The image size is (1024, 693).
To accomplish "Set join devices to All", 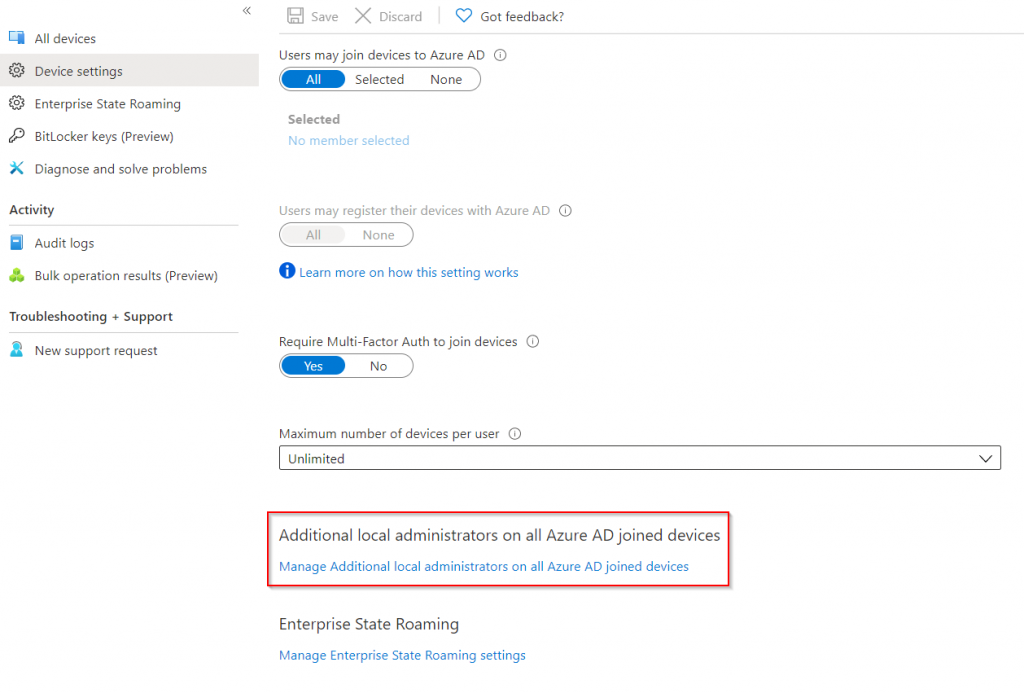I will pyautogui.click(x=313, y=79).
